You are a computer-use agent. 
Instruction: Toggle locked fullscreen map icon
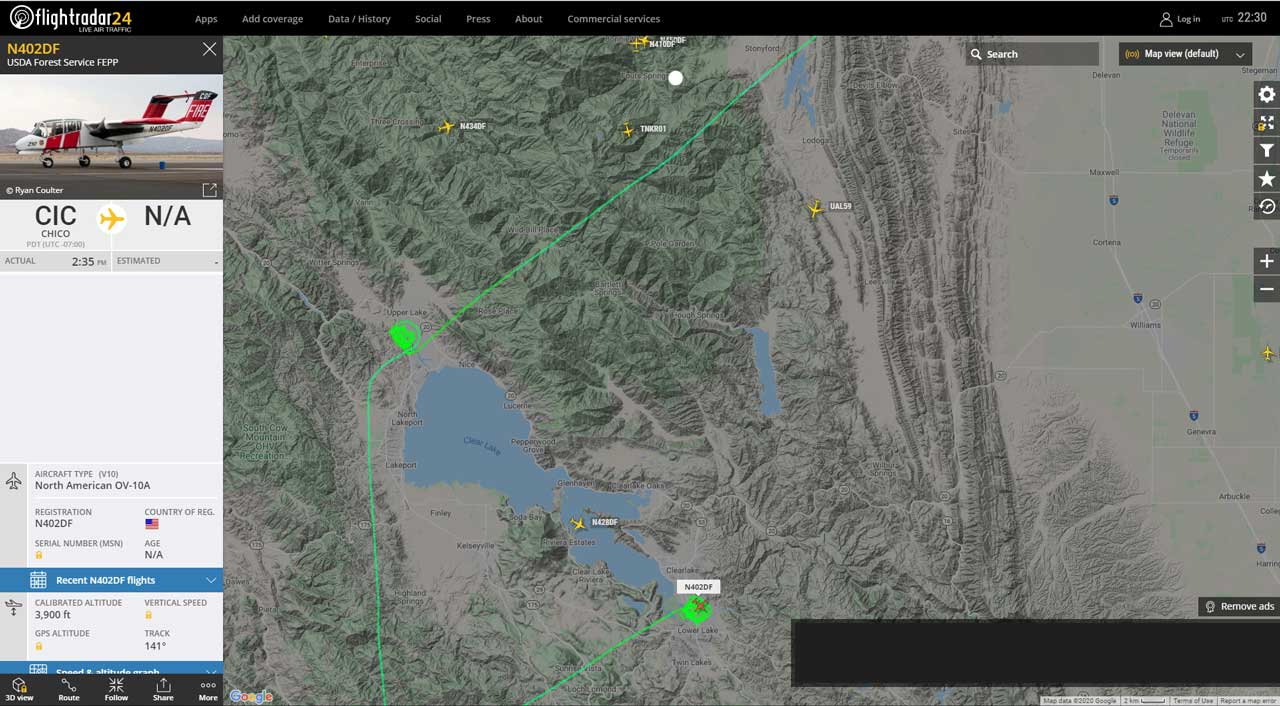tap(1267, 123)
